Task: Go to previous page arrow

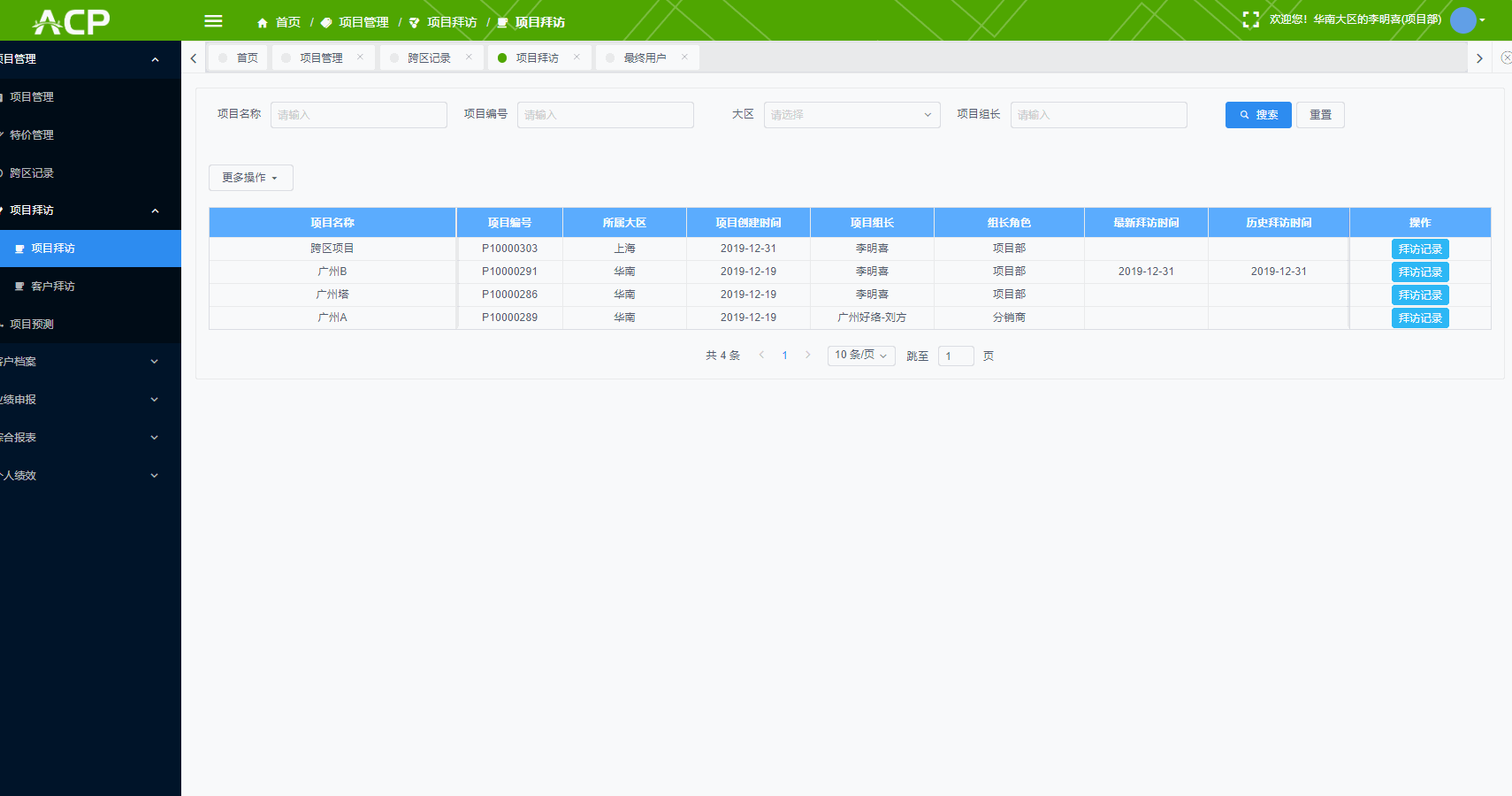Action: point(761,356)
